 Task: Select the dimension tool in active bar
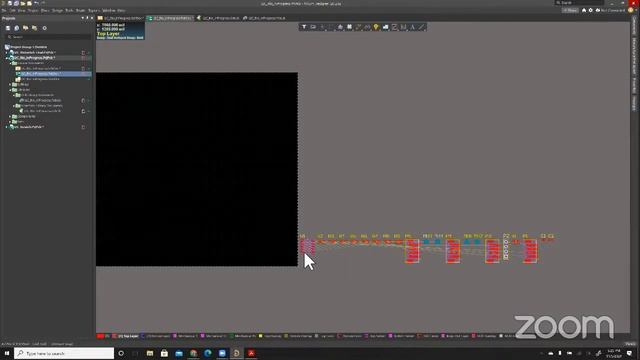tap(403, 27)
